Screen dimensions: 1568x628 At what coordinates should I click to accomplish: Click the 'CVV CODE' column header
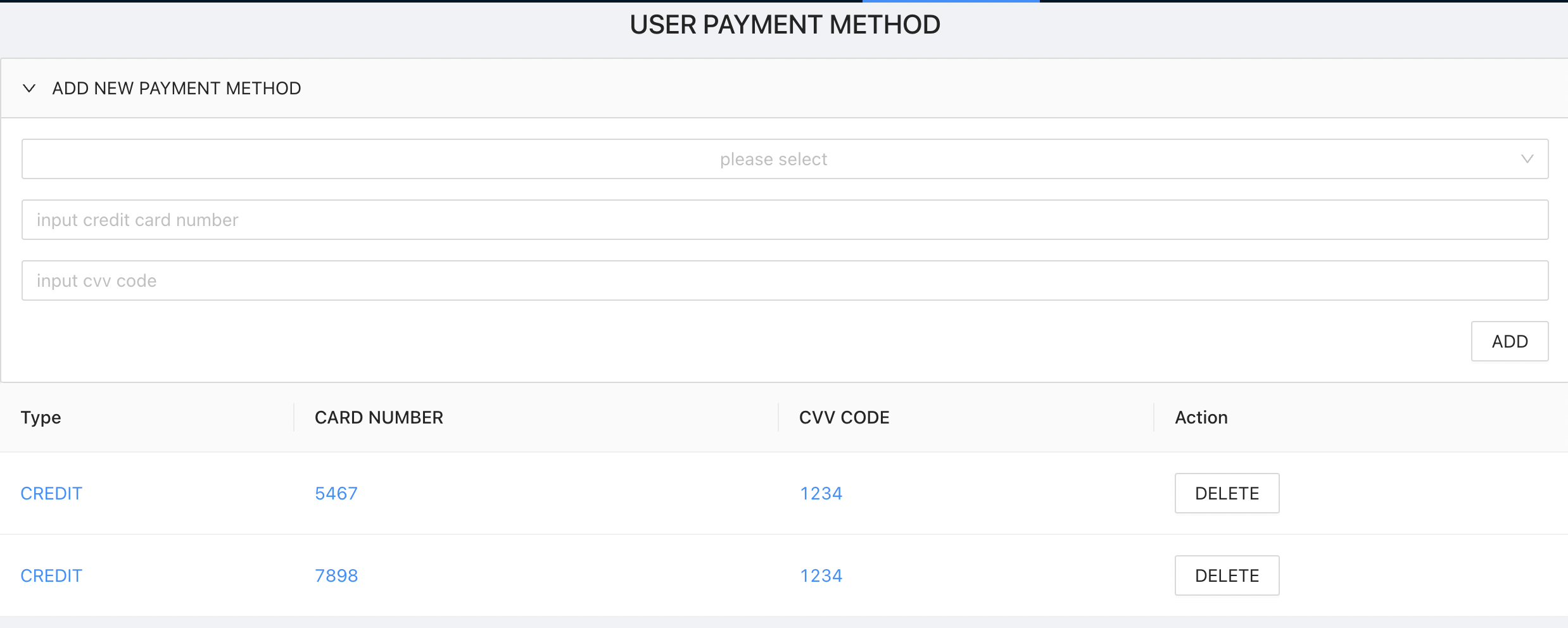(844, 418)
